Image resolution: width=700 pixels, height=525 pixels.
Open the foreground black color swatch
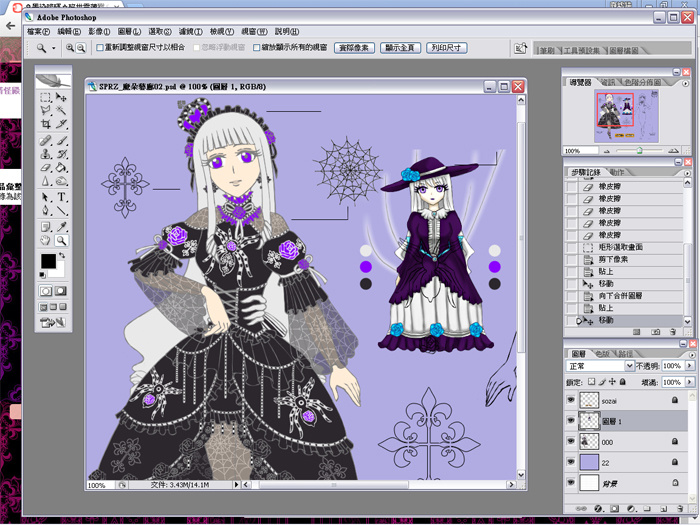coord(48,261)
